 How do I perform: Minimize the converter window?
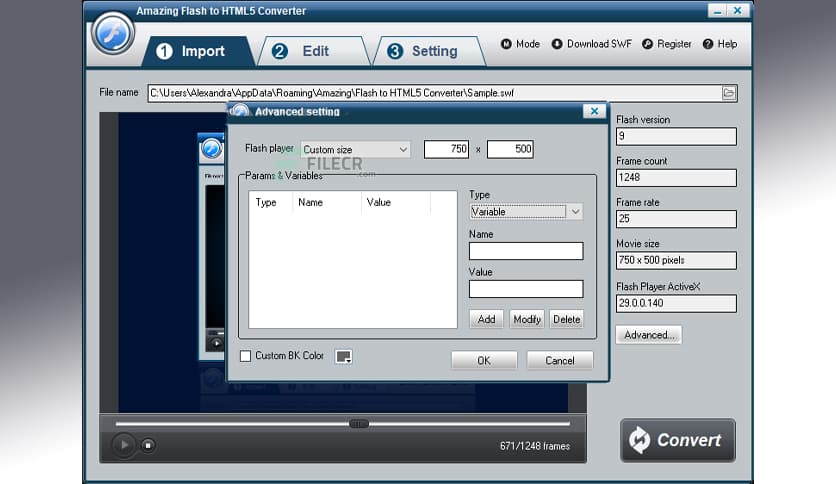click(x=717, y=11)
